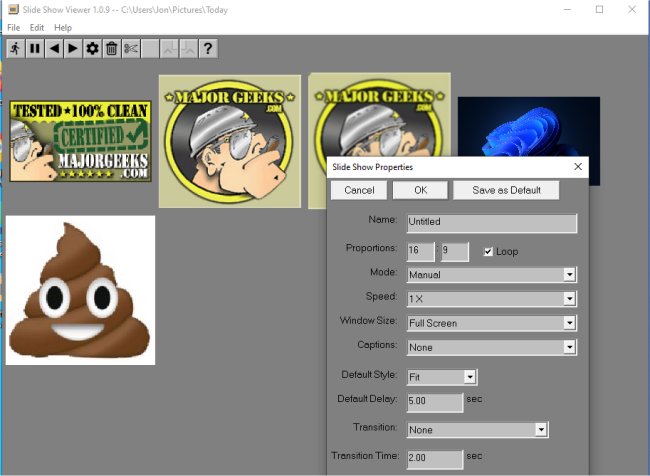
Task: Open the Transition dropdown showing None
Action: (478, 430)
